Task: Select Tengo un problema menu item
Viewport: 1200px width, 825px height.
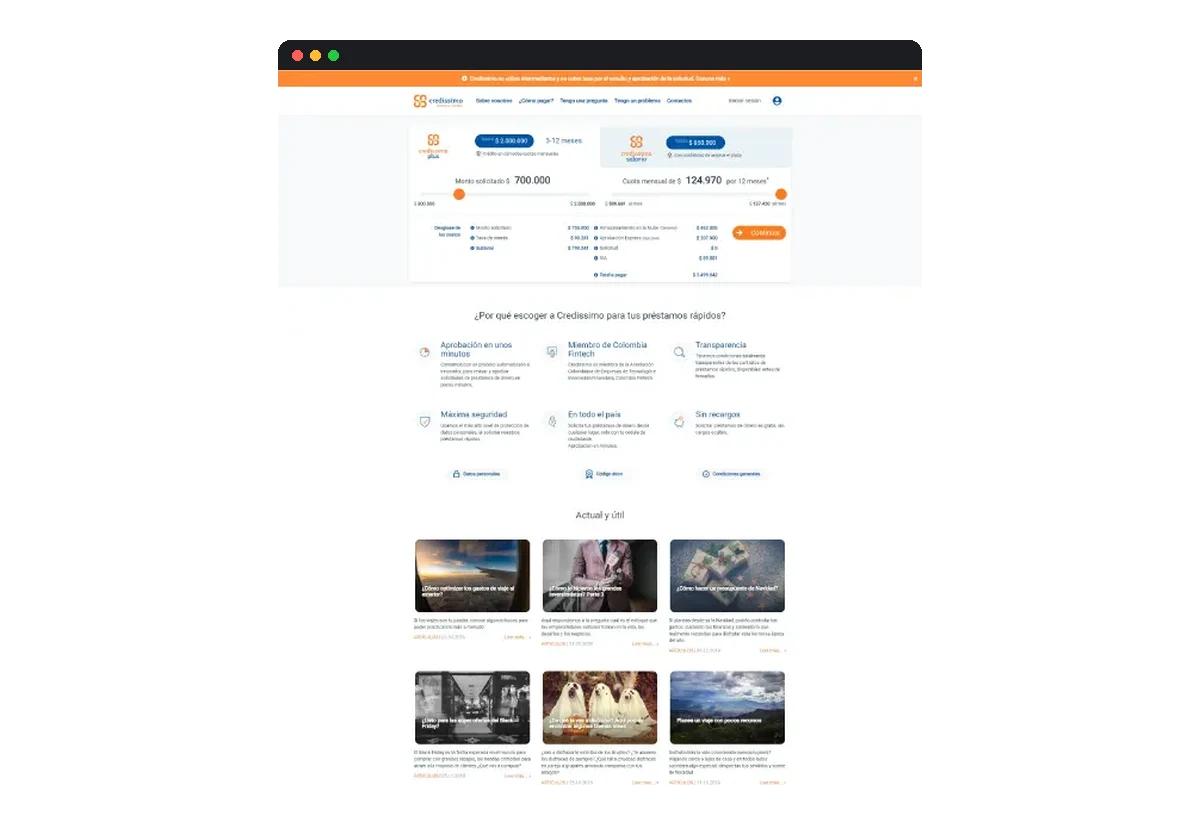Action: 637,101
